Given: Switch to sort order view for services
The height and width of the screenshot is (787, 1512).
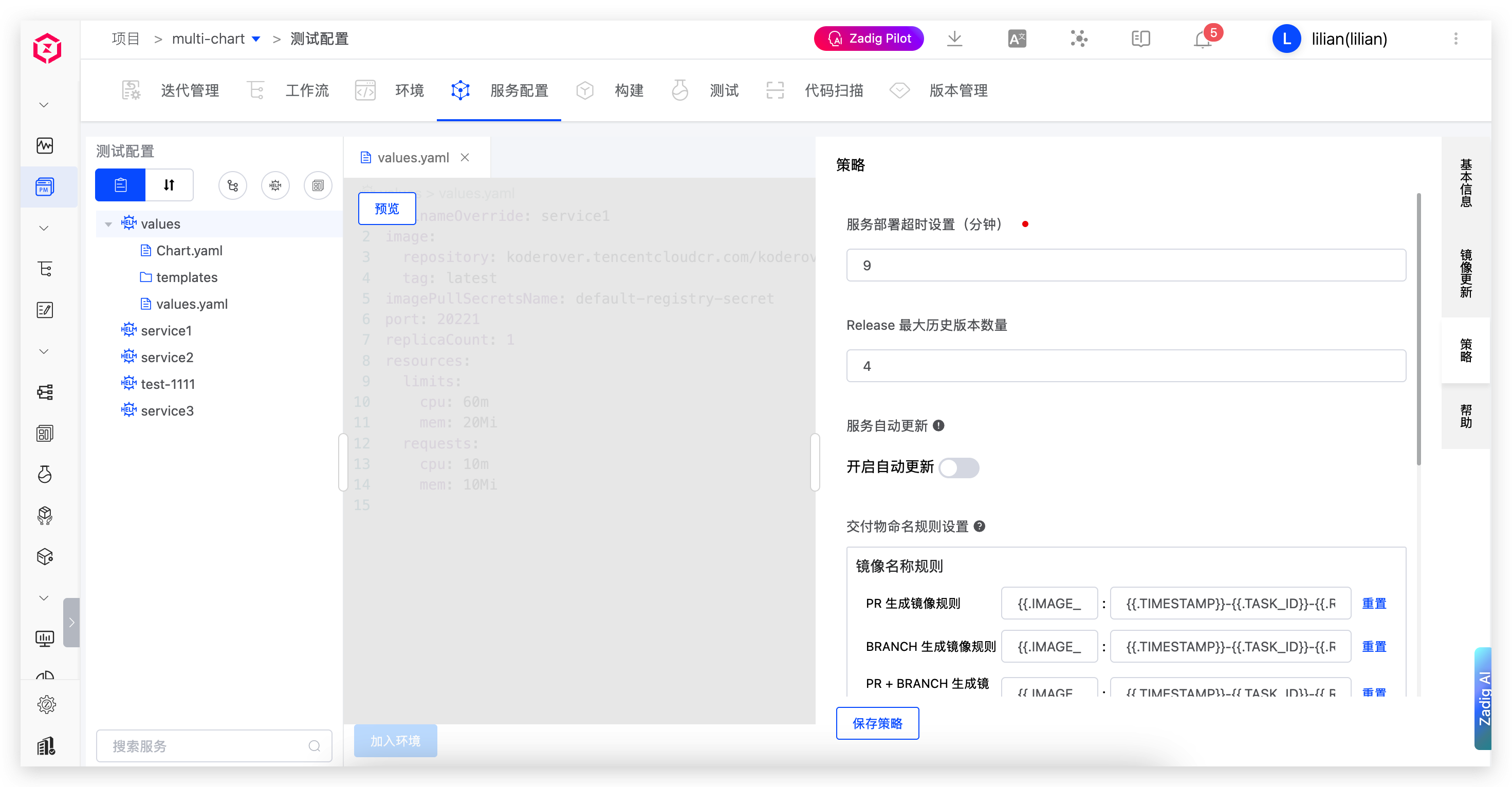Looking at the screenshot, I should pos(169,184).
